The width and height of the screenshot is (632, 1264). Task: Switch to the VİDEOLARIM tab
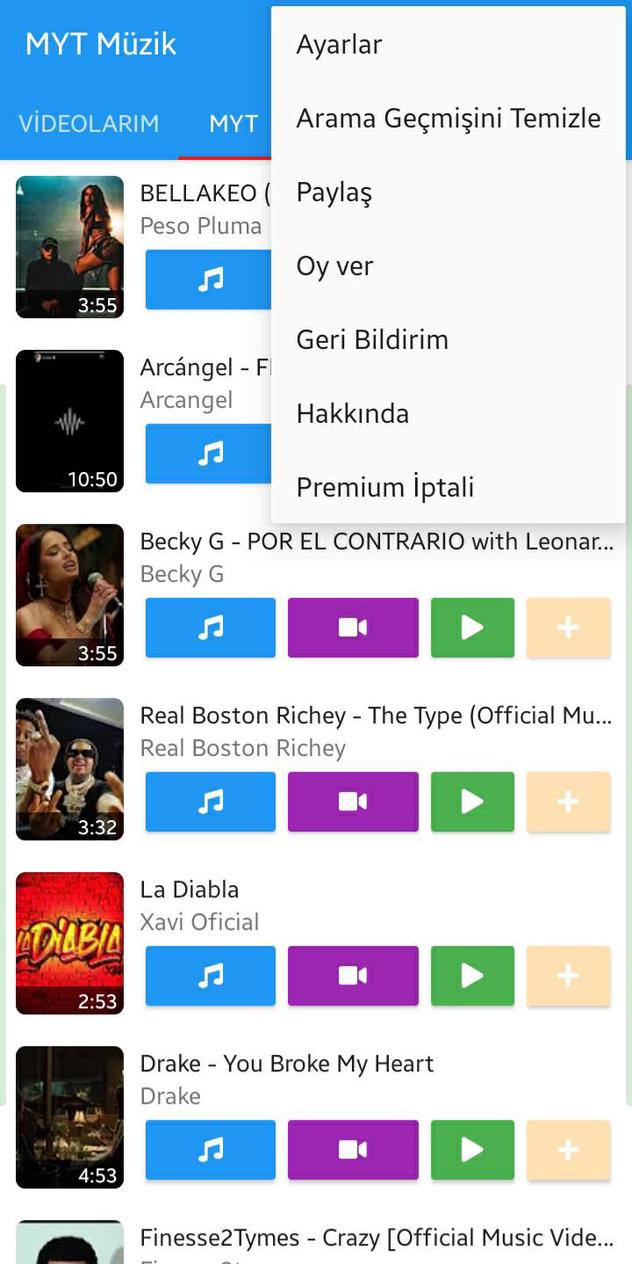pyautogui.click(x=88, y=123)
